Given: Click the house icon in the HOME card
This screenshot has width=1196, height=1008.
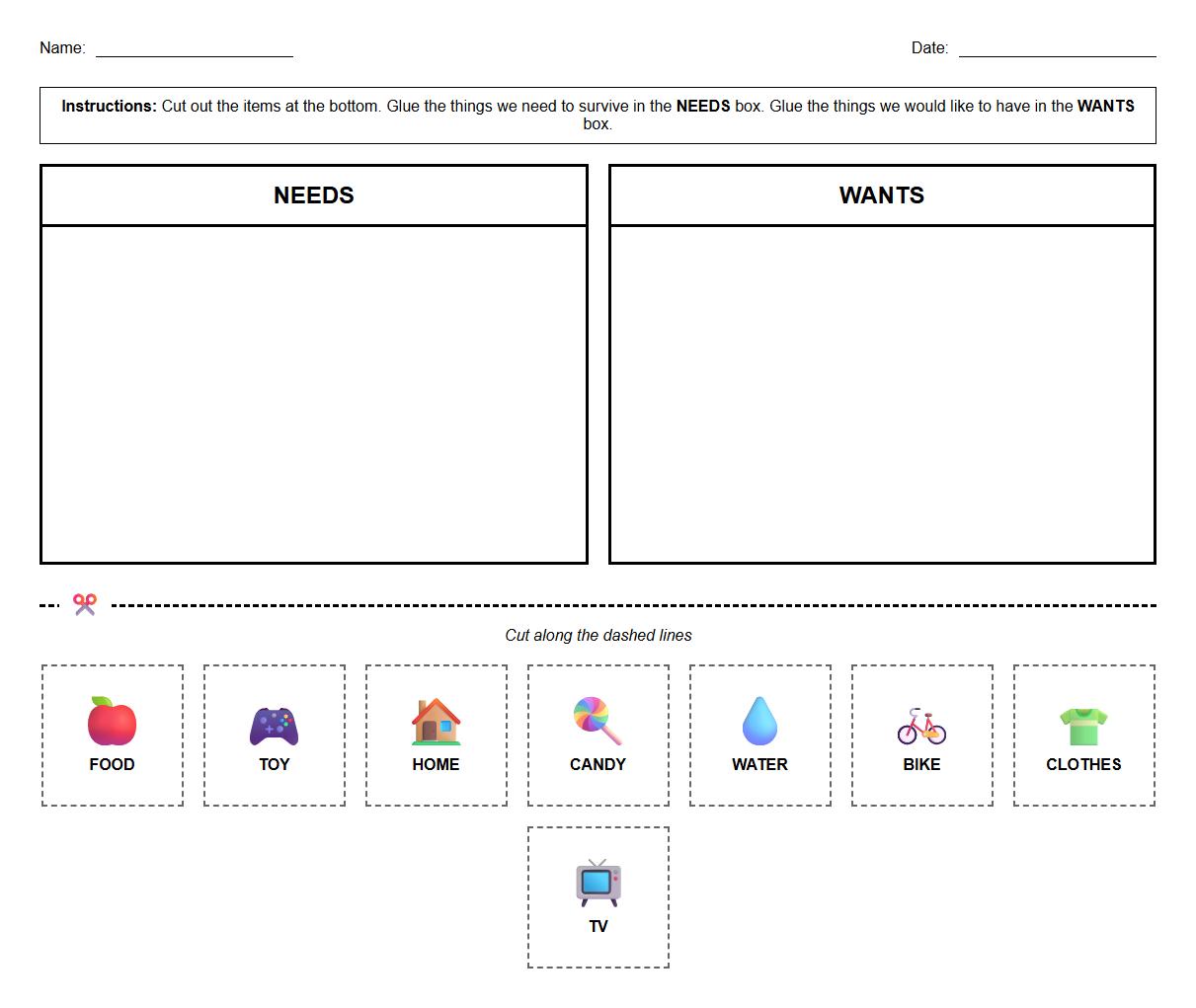Looking at the screenshot, I should click(x=436, y=720).
